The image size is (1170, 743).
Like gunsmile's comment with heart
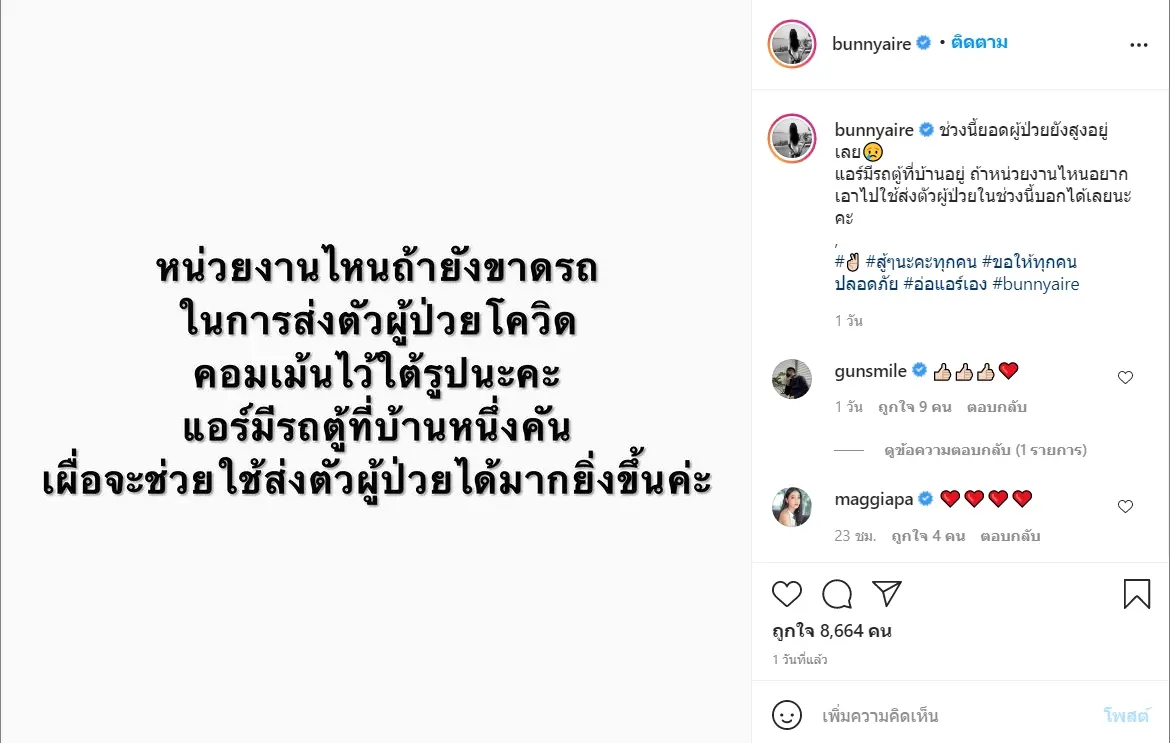pyautogui.click(x=1125, y=377)
